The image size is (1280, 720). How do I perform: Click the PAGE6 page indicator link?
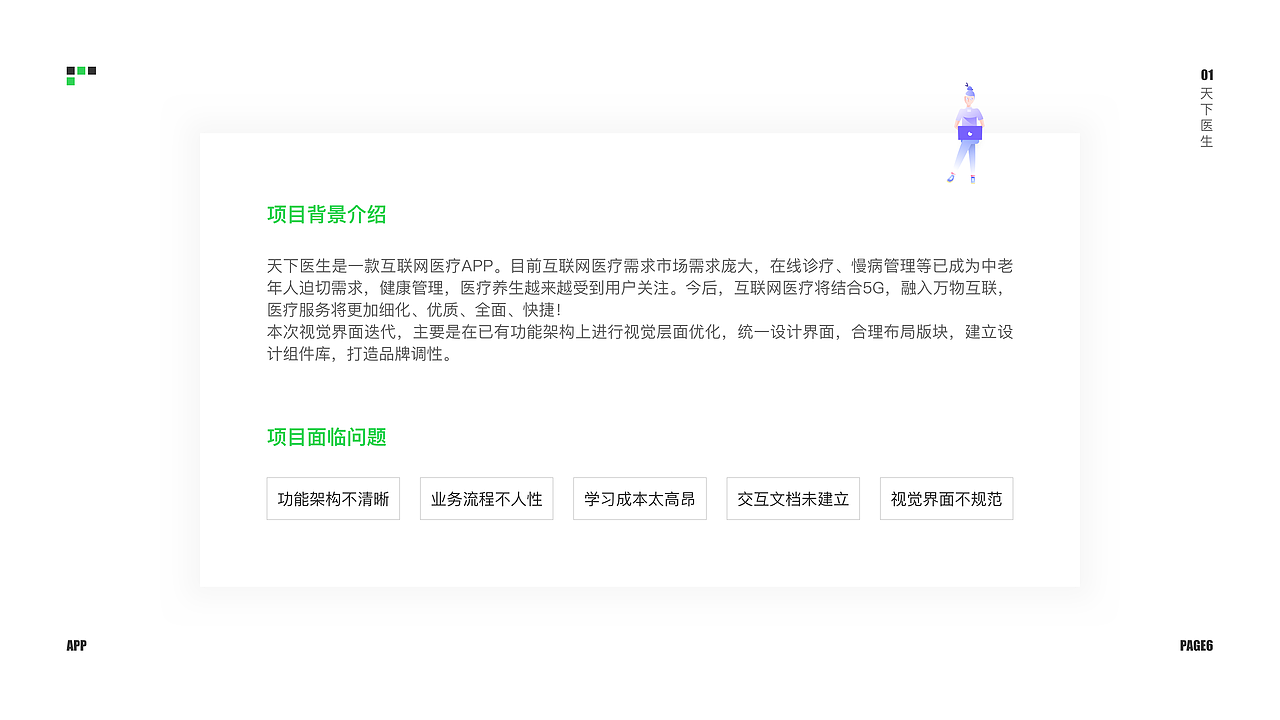pos(1196,645)
